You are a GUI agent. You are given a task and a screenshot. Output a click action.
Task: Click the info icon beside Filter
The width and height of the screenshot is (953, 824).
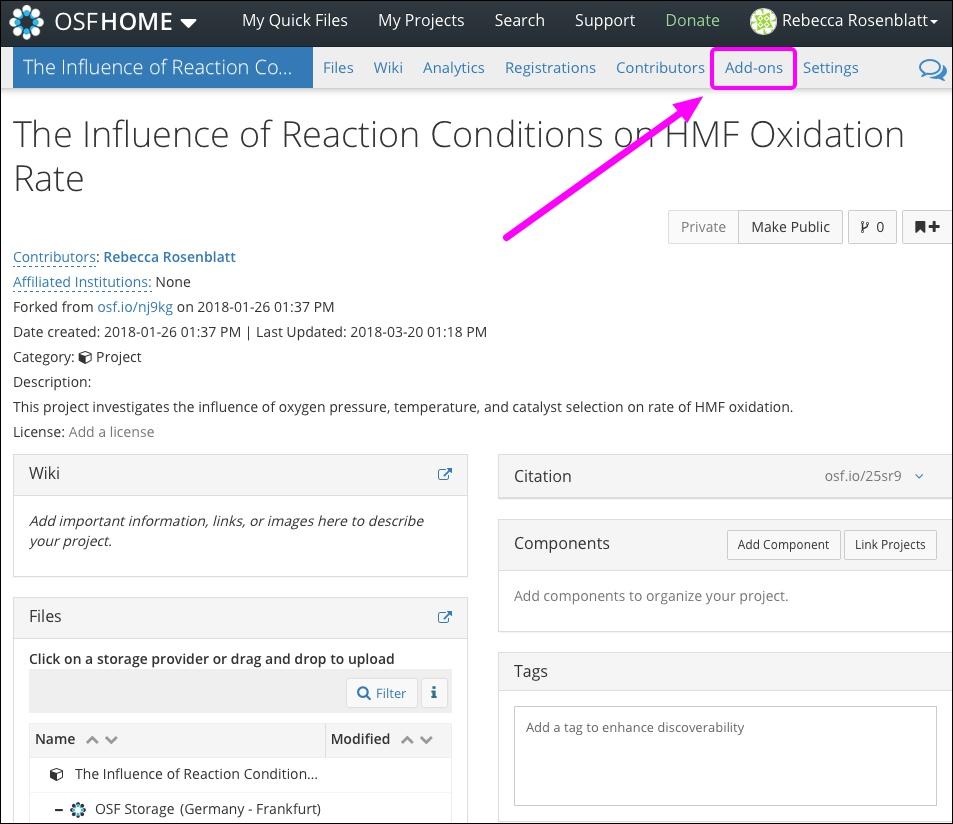click(434, 692)
